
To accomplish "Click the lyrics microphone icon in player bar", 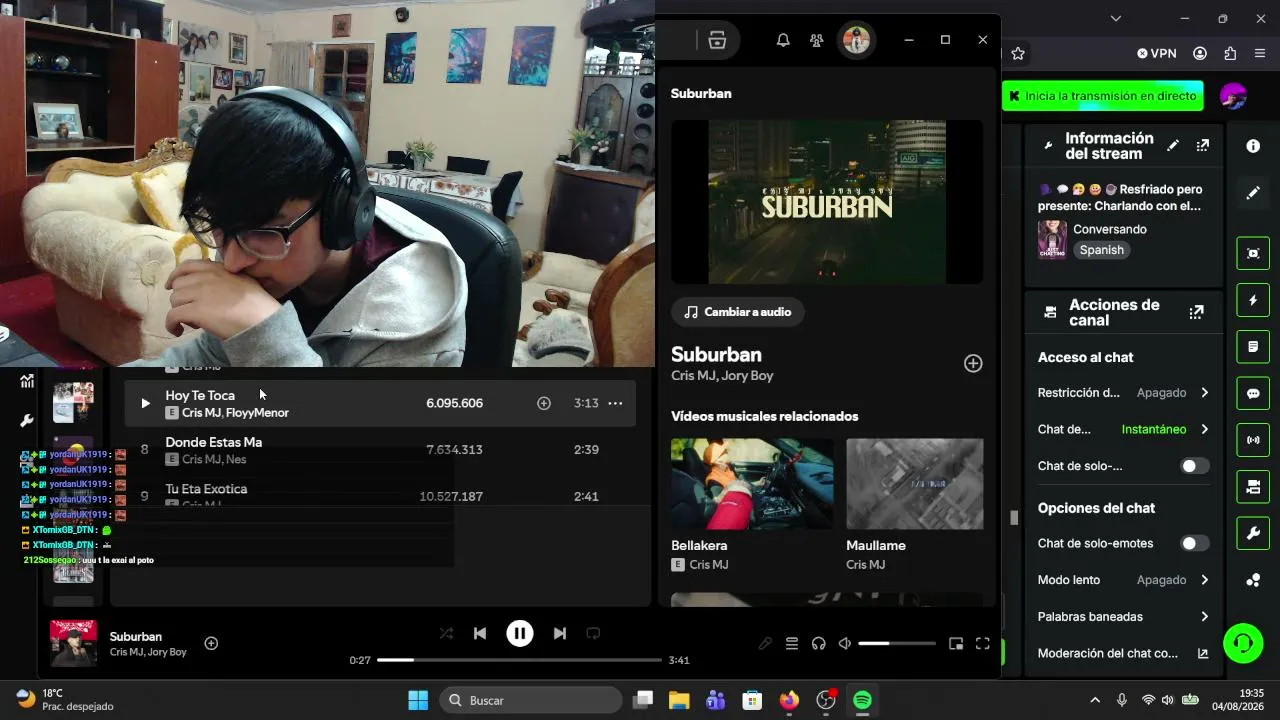I will [765, 644].
